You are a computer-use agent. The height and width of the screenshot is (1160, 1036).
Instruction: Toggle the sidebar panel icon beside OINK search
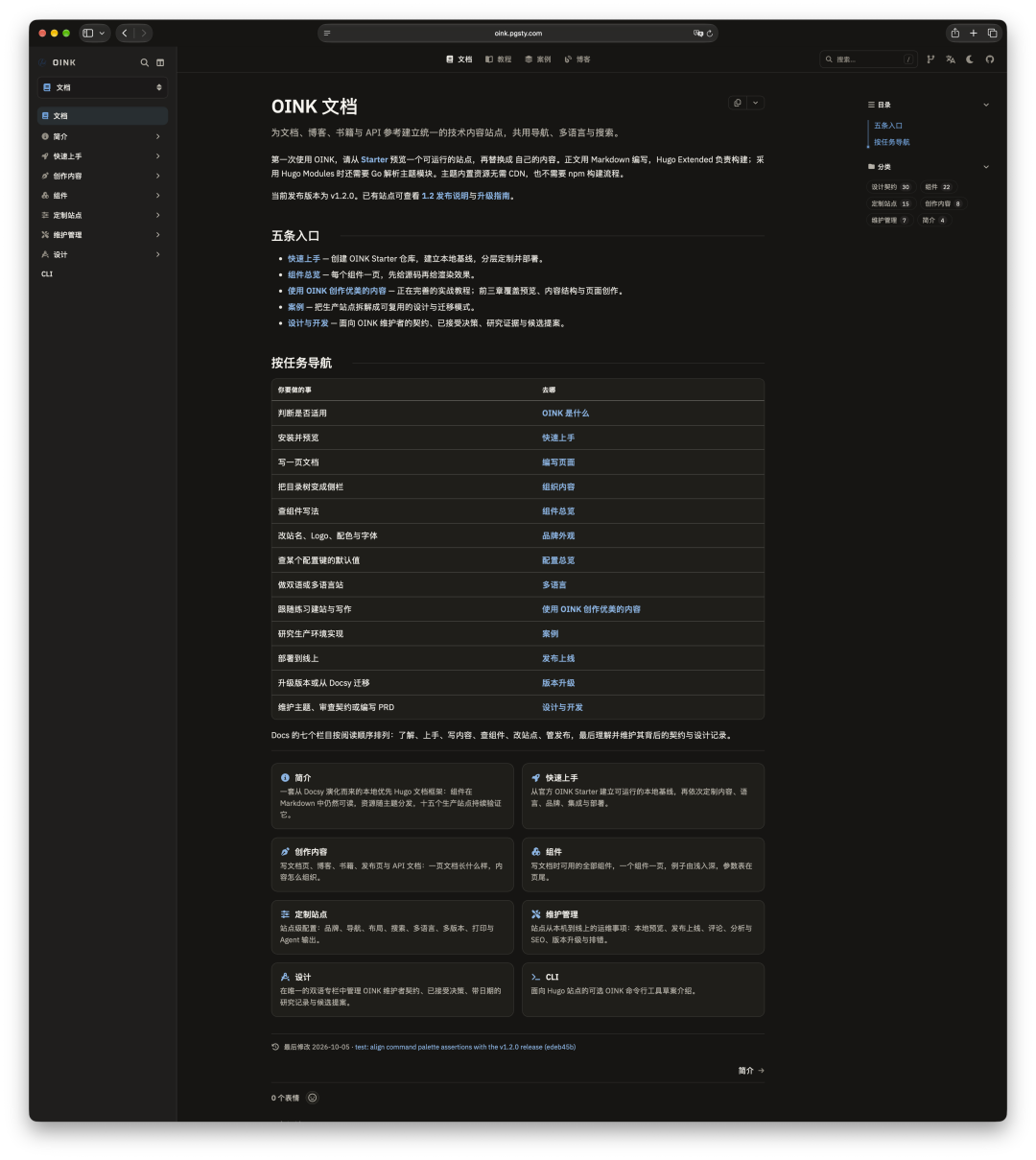(x=160, y=62)
